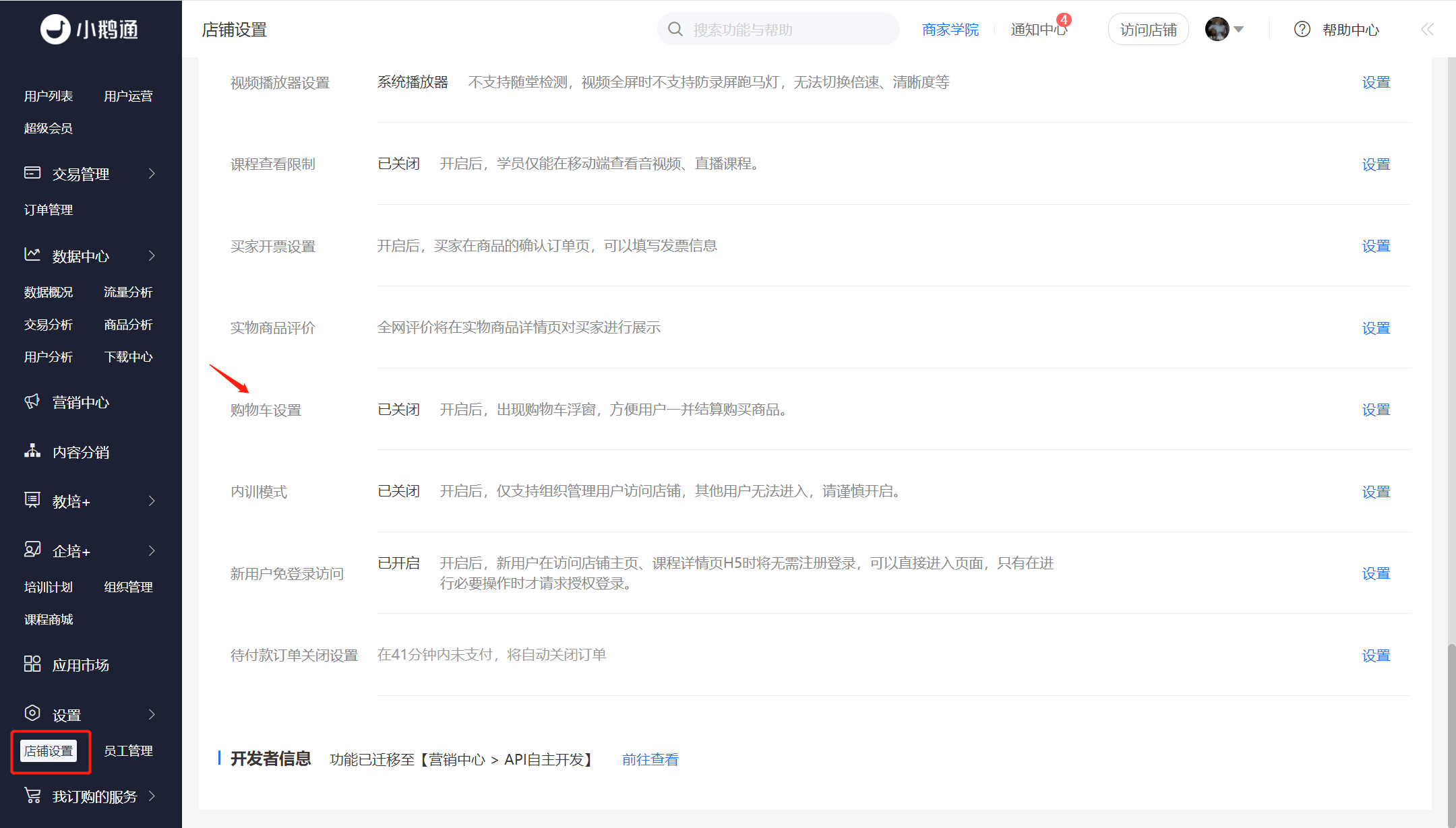Click the 设置 gear icon in sidebar
1456x828 pixels.
tap(32, 713)
